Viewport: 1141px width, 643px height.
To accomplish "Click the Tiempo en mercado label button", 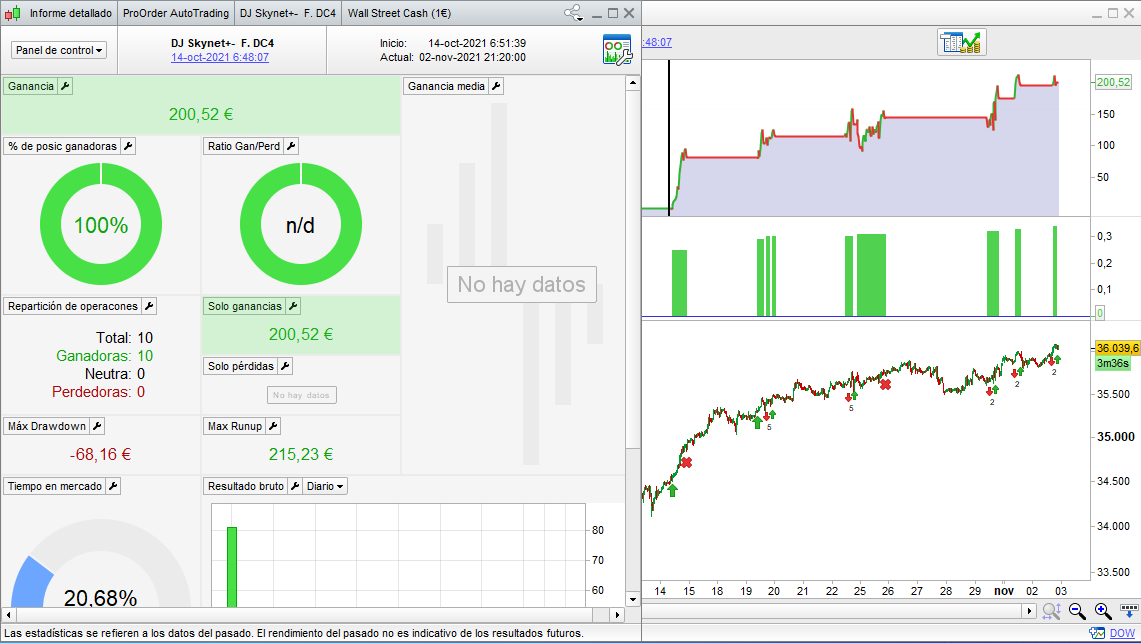I will point(55,486).
